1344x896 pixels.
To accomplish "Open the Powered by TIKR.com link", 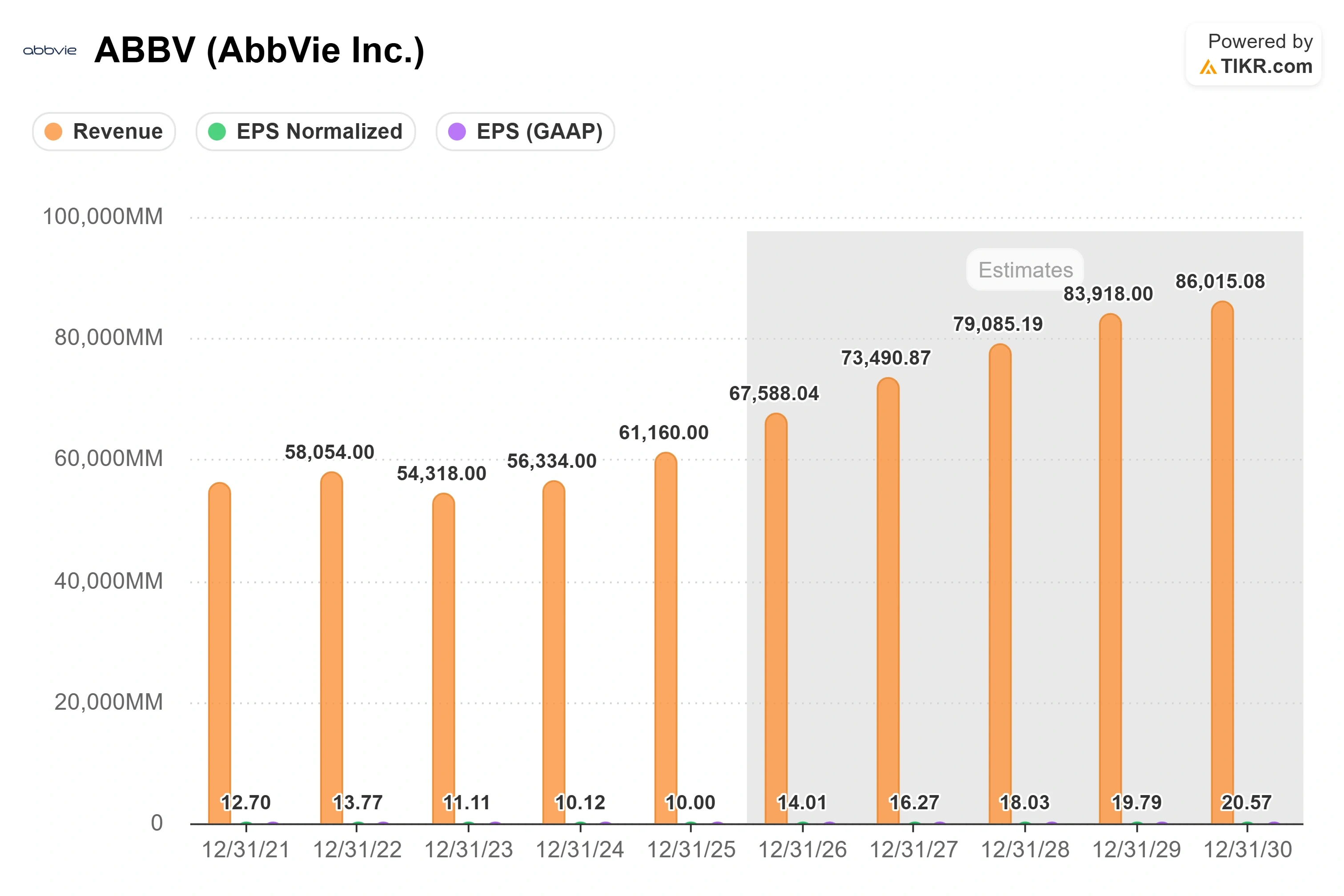I will point(1254,54).
